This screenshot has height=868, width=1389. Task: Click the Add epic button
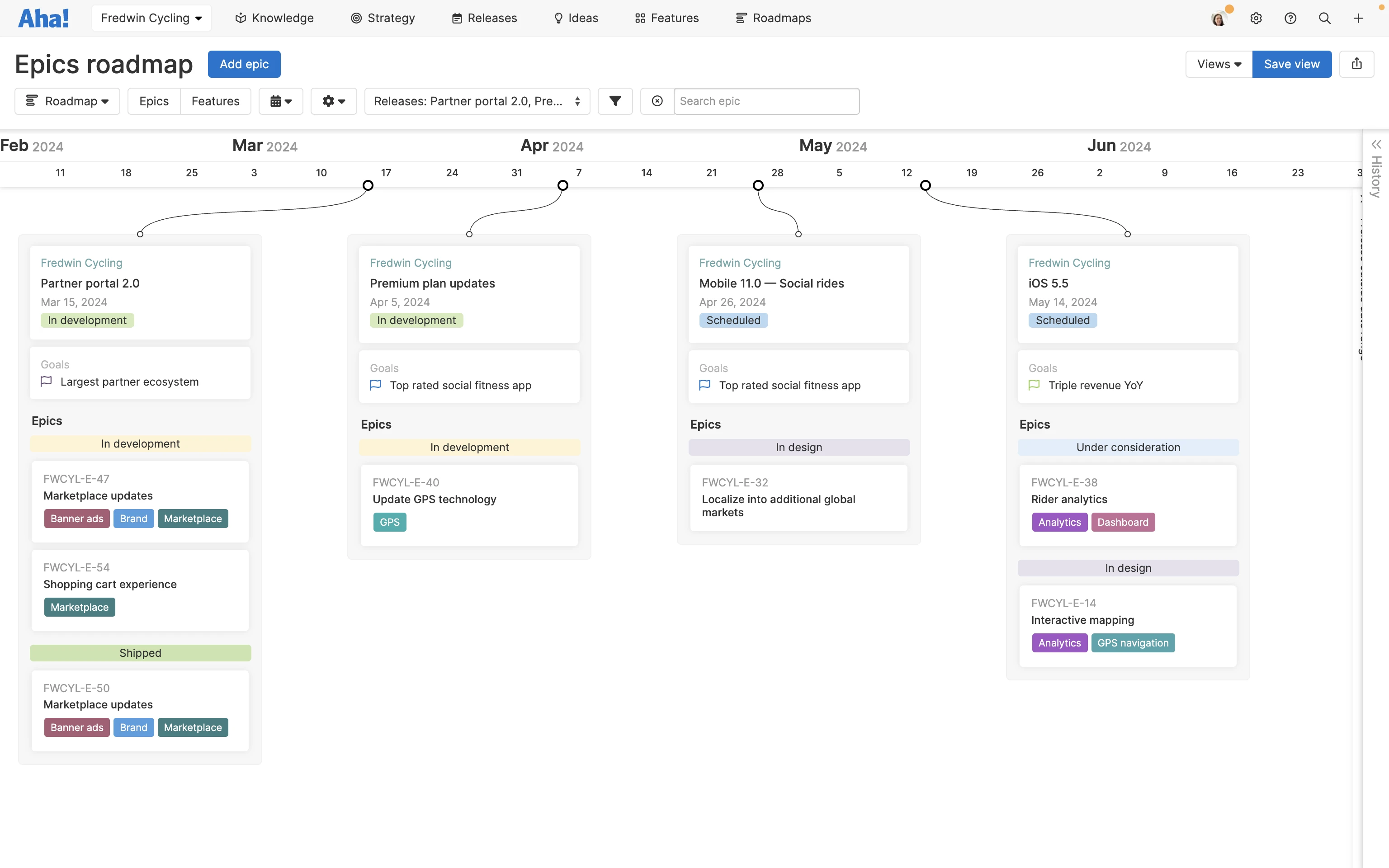pos(244,64)
